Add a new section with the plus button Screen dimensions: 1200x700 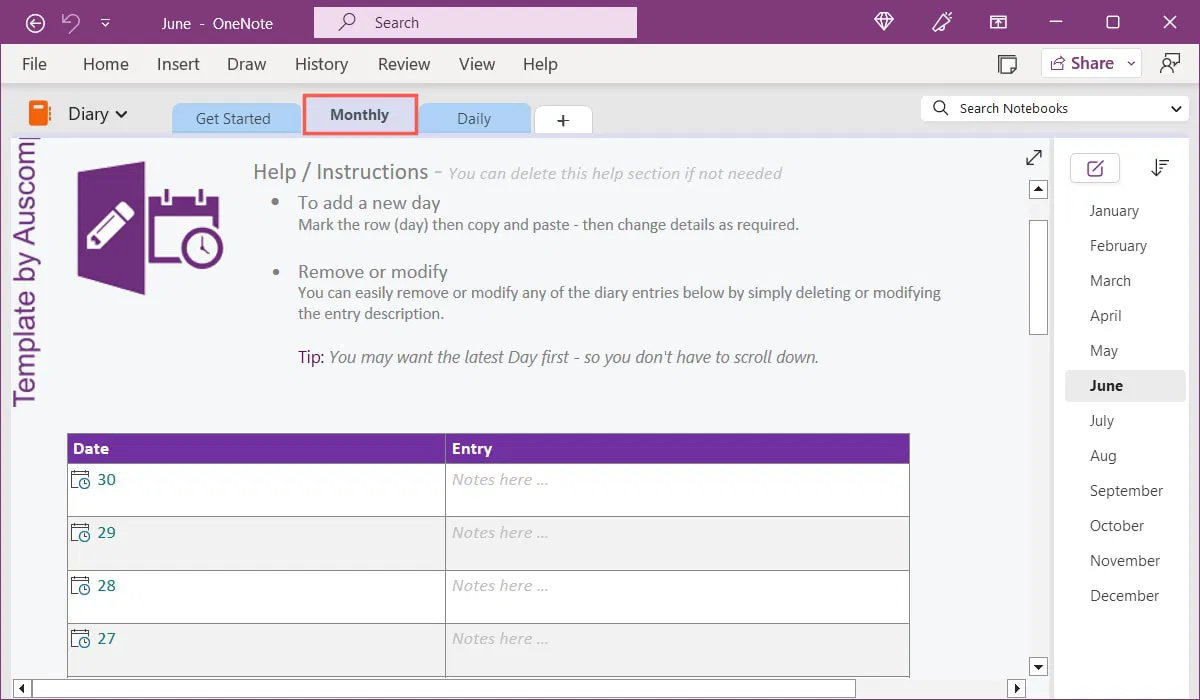tap(562, 118)
